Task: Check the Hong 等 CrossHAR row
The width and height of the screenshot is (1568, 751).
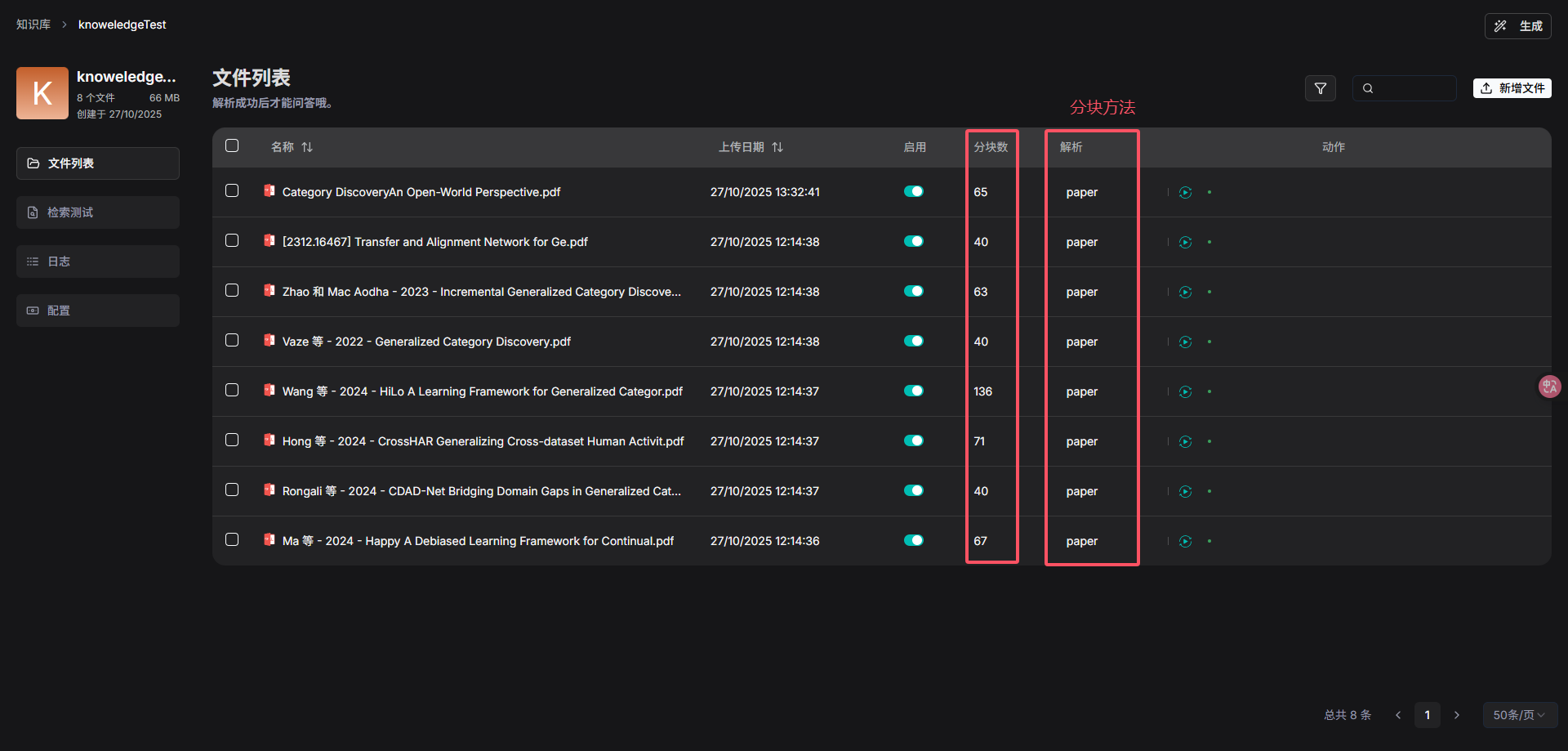Action: click(x=232, y=440)
